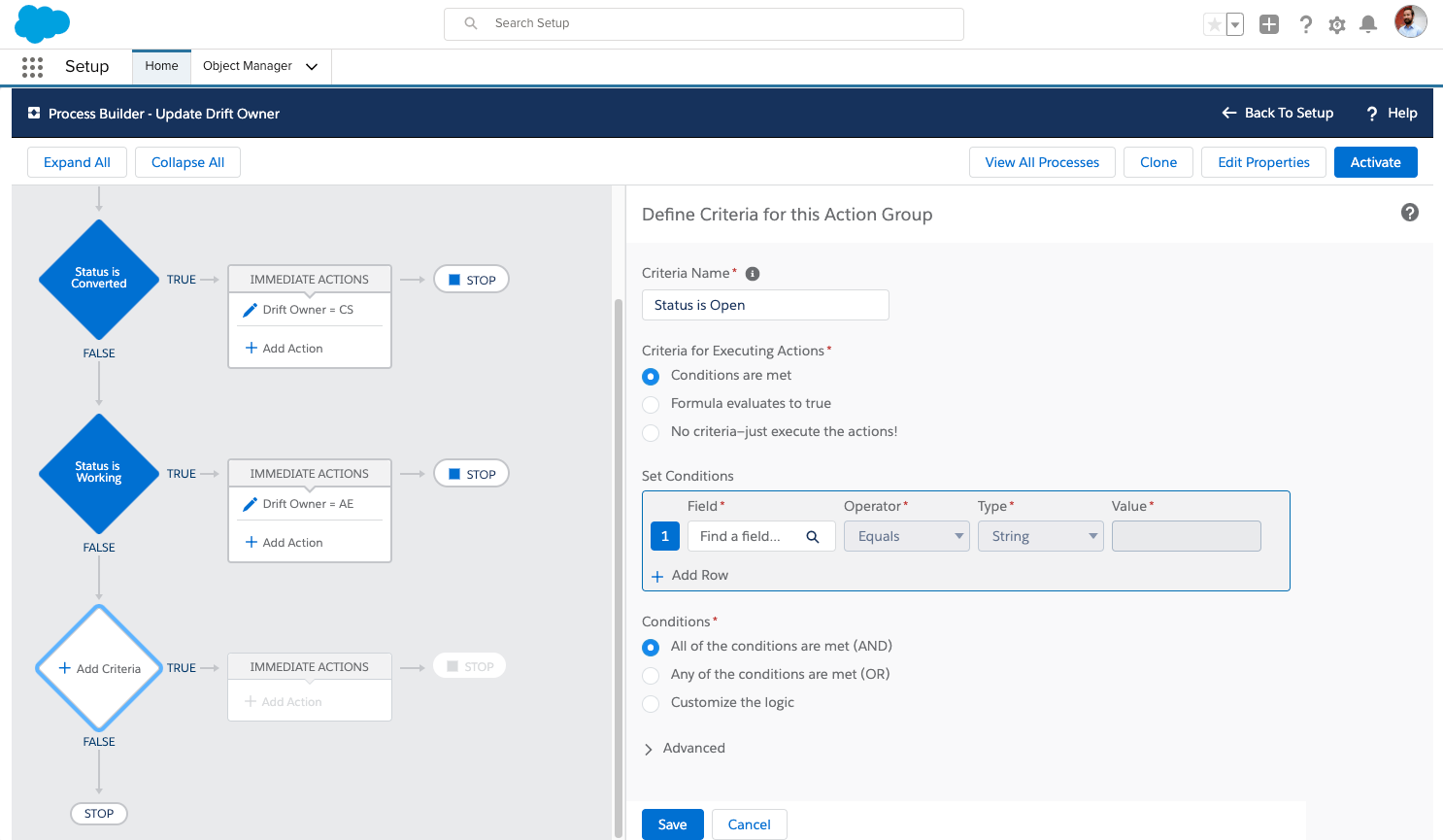Choose Customize the logic option
The height and width of the screenshot is (840, 1443).
tap(651, 703)
